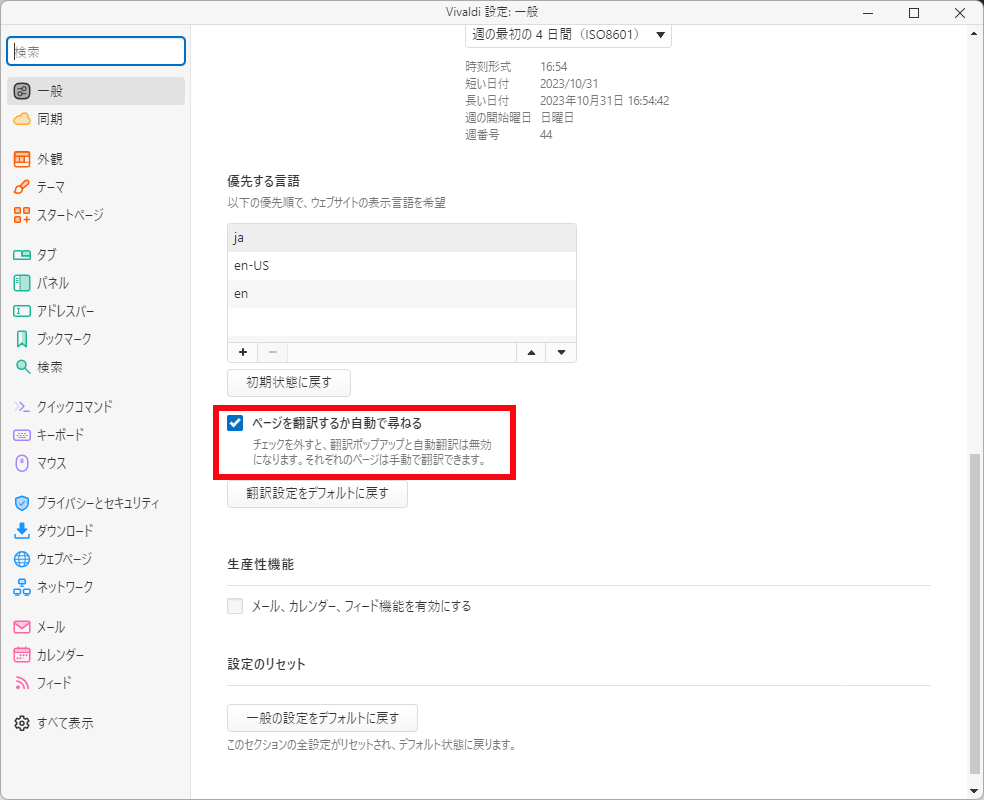Add a language with the plus button
This screenshot has height=800, width=984.
[x=243, y=352]
